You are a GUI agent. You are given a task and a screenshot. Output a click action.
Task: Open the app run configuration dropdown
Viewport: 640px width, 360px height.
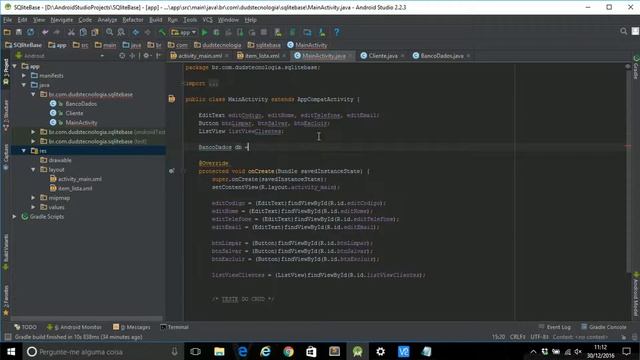tap(184, 32)
